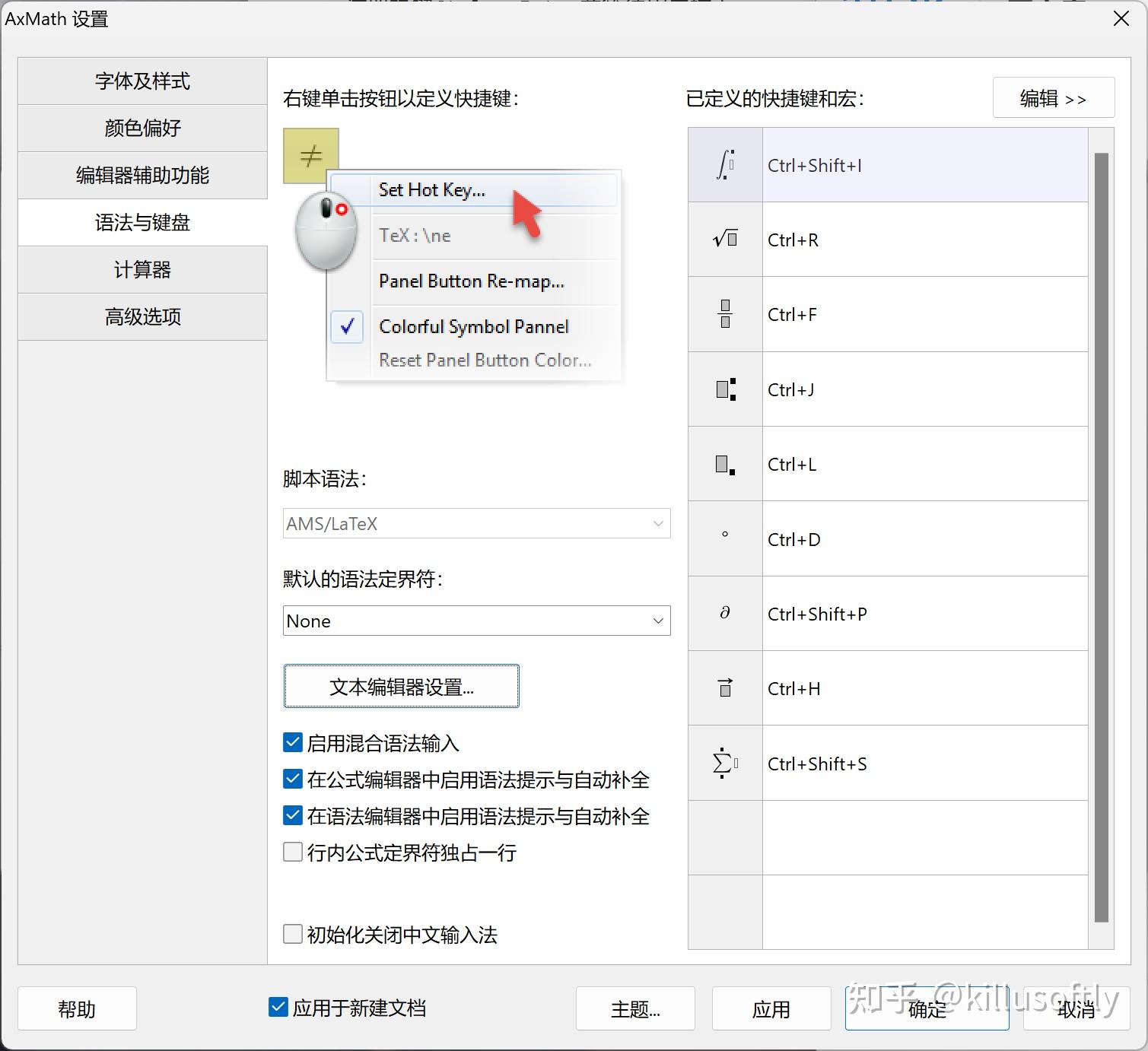1148x1051 pixels.
Task: Switch to the 计算器 settings tab
Action: click(142, 269)
